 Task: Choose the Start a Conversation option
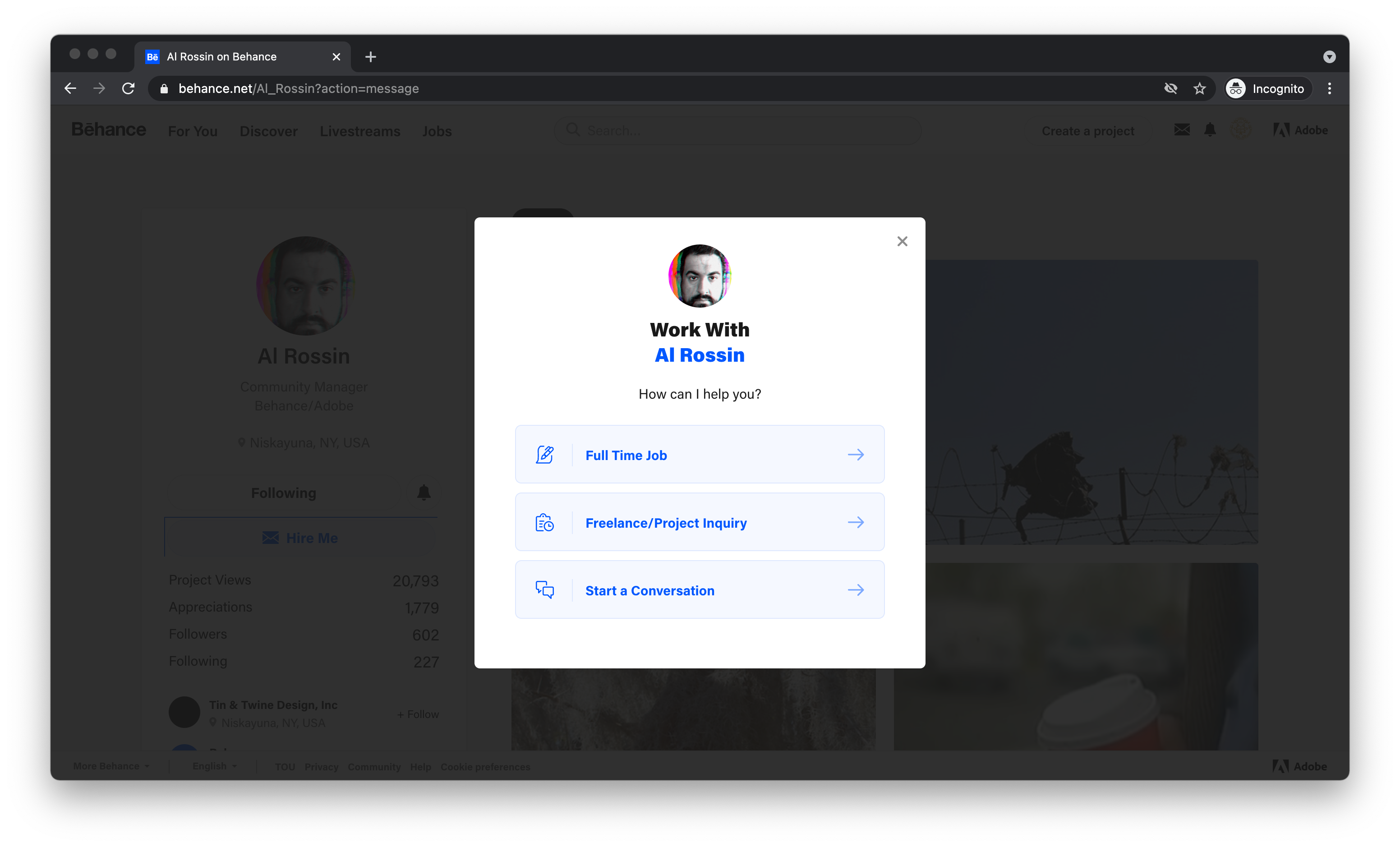(700, 589)
